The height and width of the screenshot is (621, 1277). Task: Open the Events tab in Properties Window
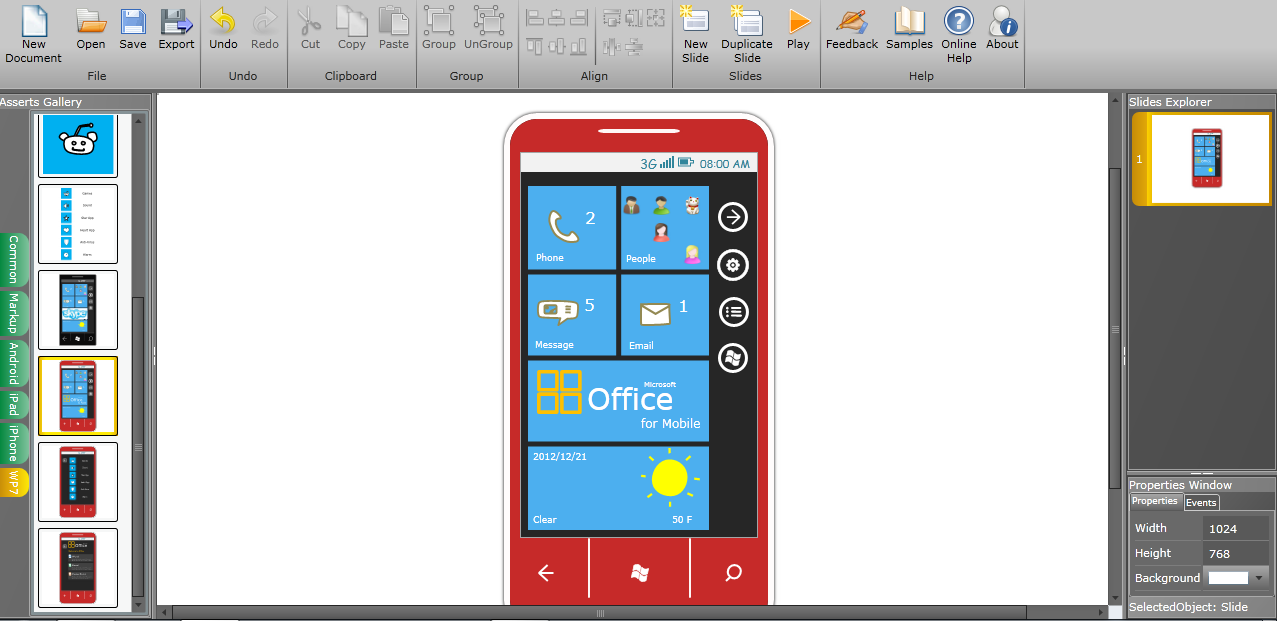tap(1201, 503)
